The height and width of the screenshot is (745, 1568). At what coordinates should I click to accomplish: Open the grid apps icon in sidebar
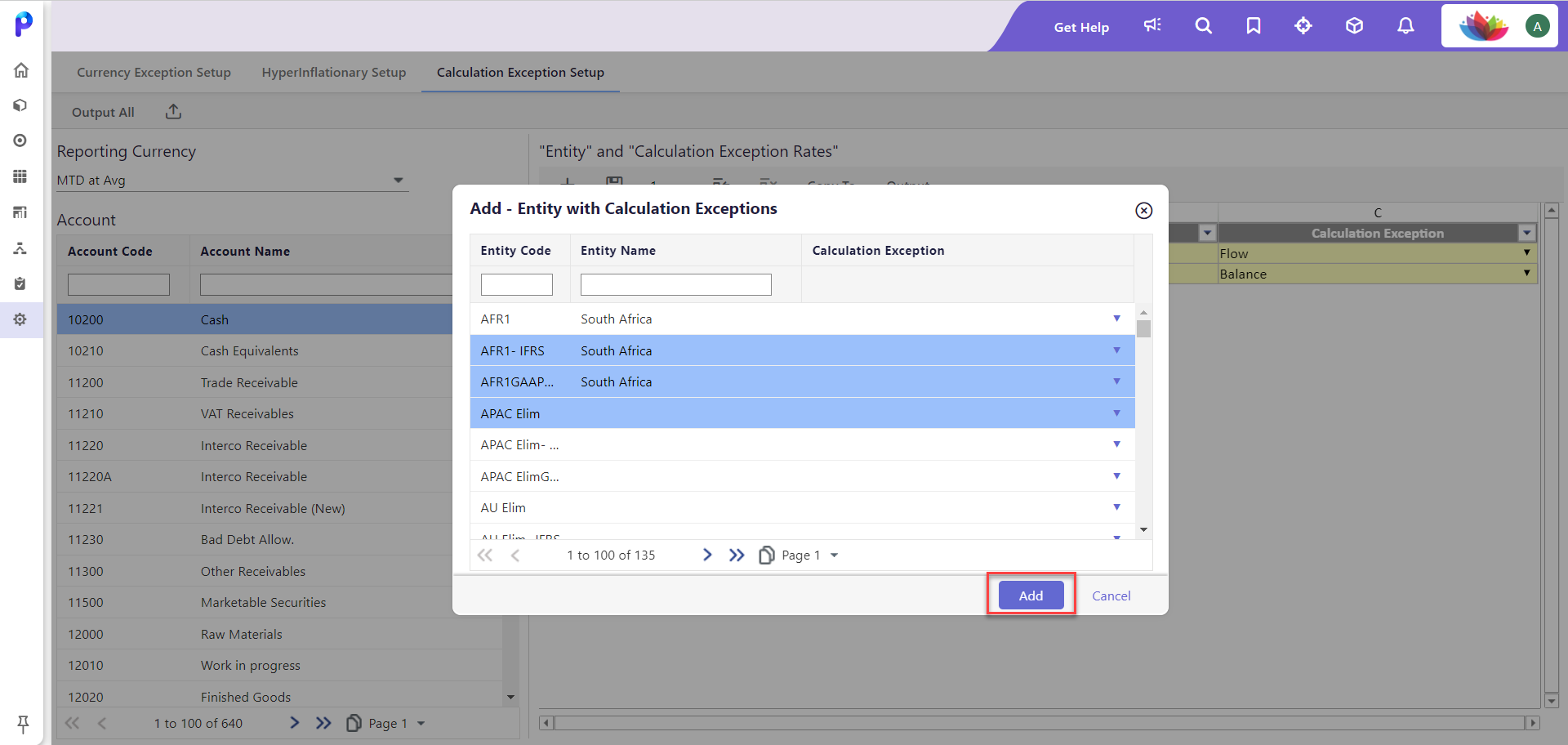pyautogui.click(x=21, y=176)
